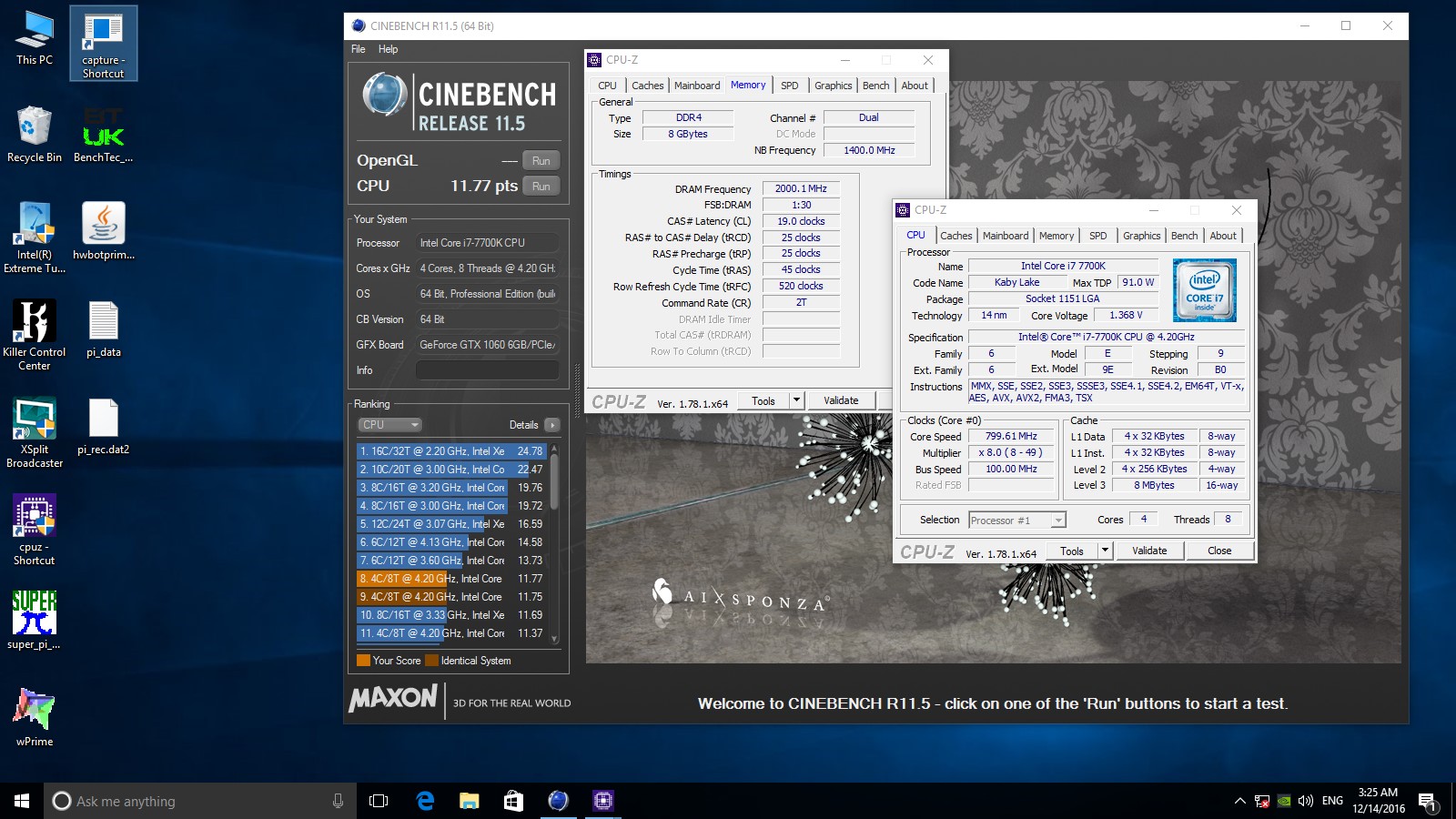This screenshot has height=819, width=1456.
Task: Open This PC desktop icon
Action: pos(35,39)
